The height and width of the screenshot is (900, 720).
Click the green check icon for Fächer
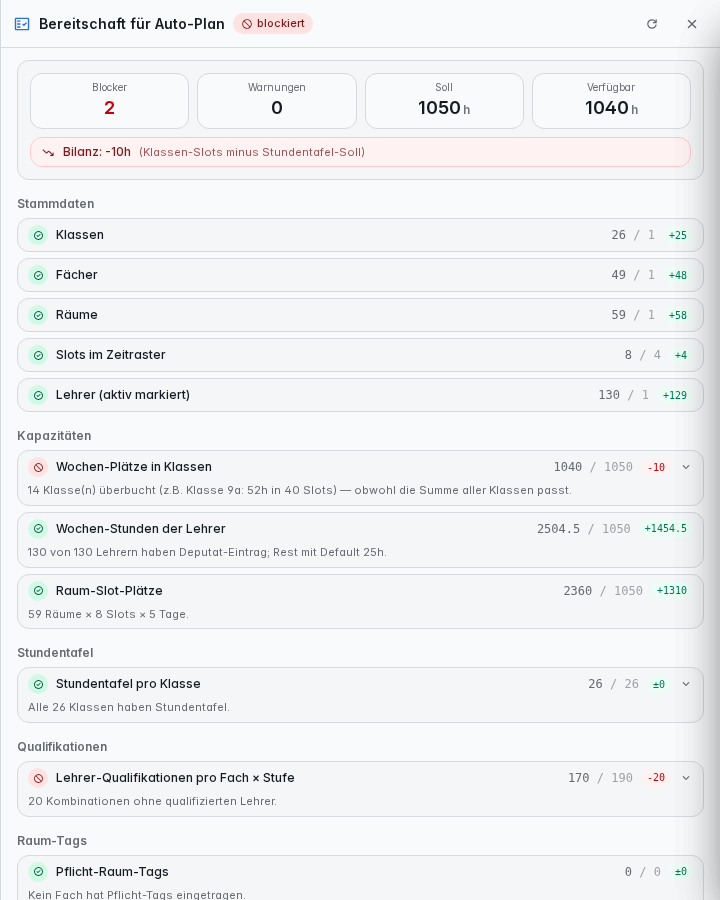tap(38, 276)
